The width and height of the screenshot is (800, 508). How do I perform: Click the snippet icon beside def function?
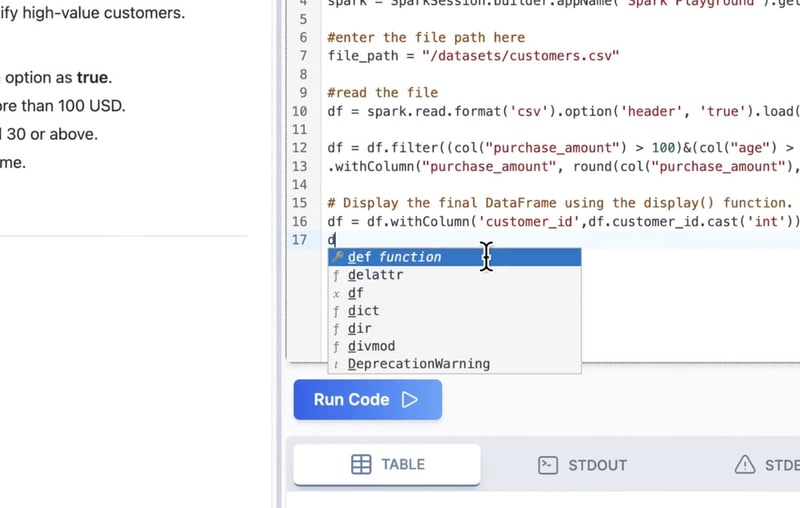click(x=337, y=257)
